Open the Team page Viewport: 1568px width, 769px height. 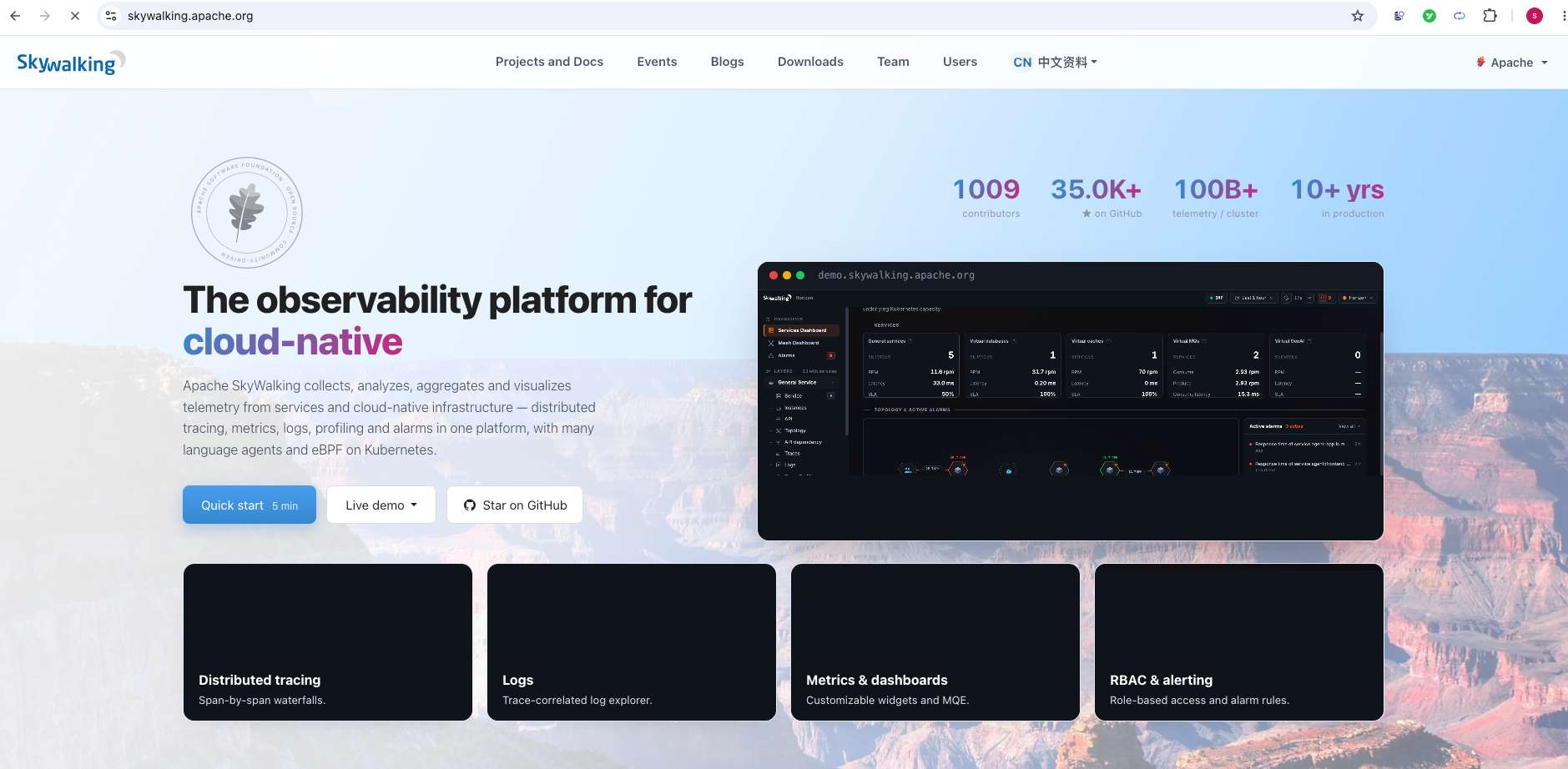893,62
